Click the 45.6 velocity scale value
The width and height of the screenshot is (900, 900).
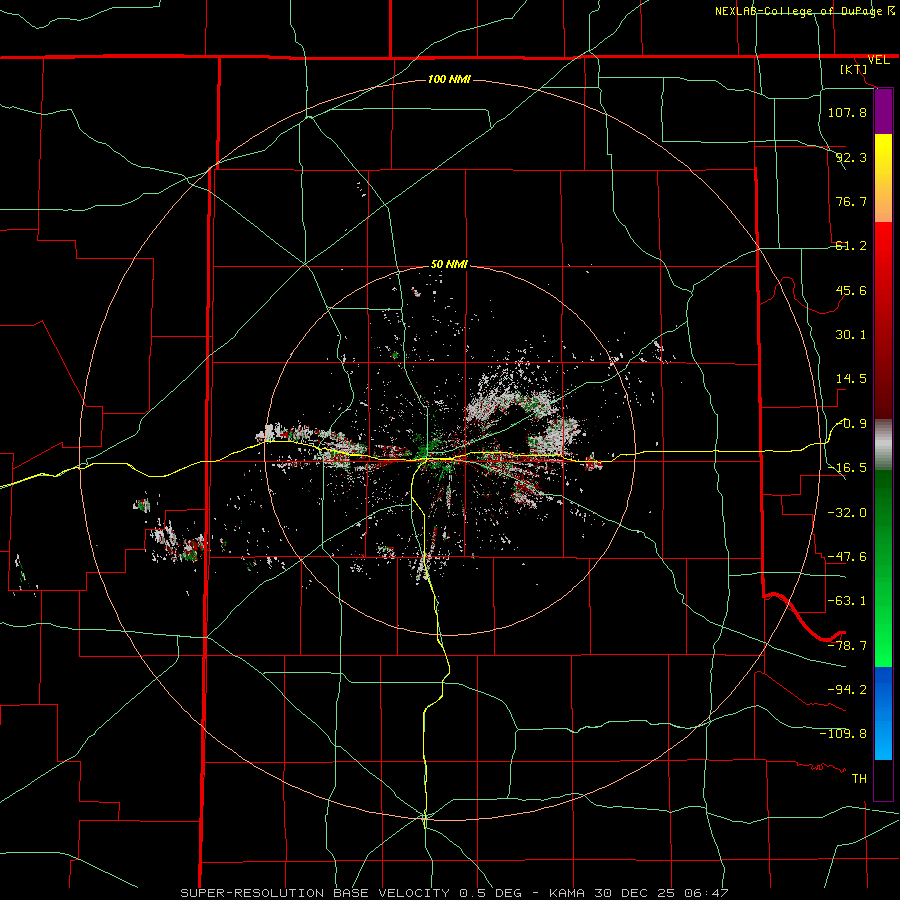[x=851, y=290]
